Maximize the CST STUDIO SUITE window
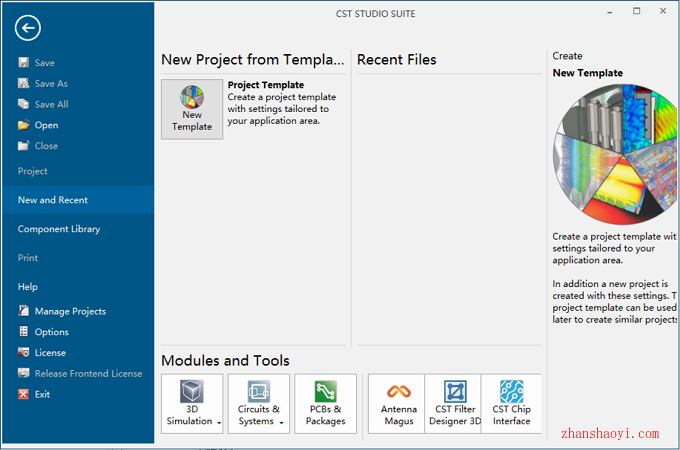Screen dimensions: 680x450 pos(637,11)
